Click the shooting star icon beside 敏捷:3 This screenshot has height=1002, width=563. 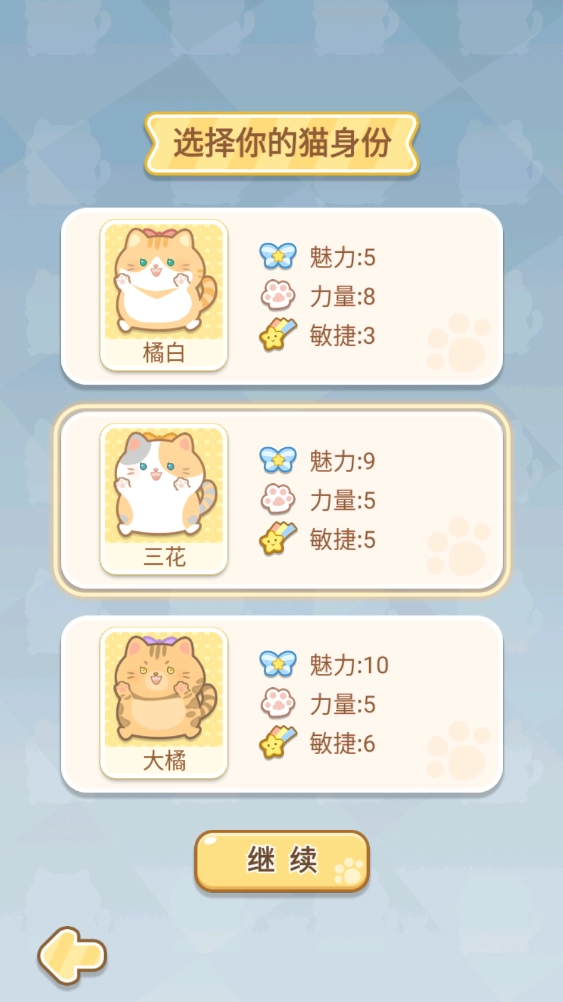(278, 335)
